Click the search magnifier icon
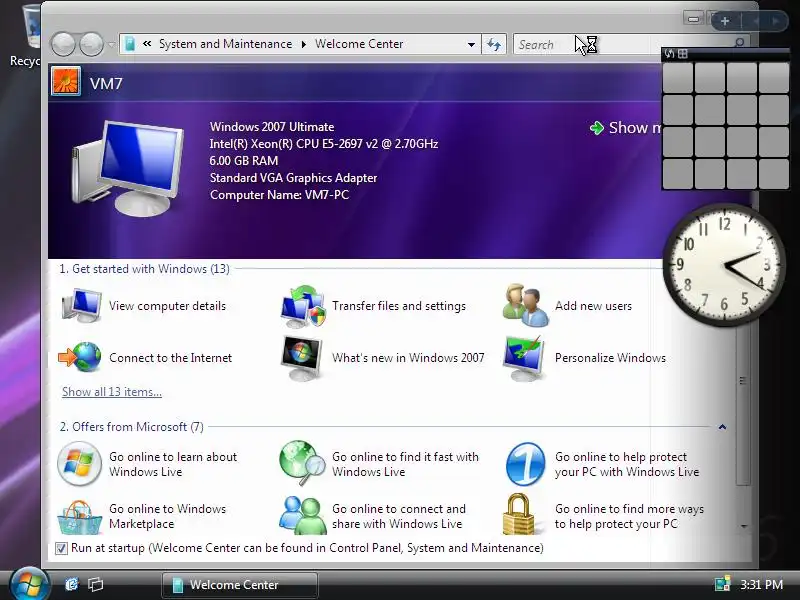 point(740,43)
